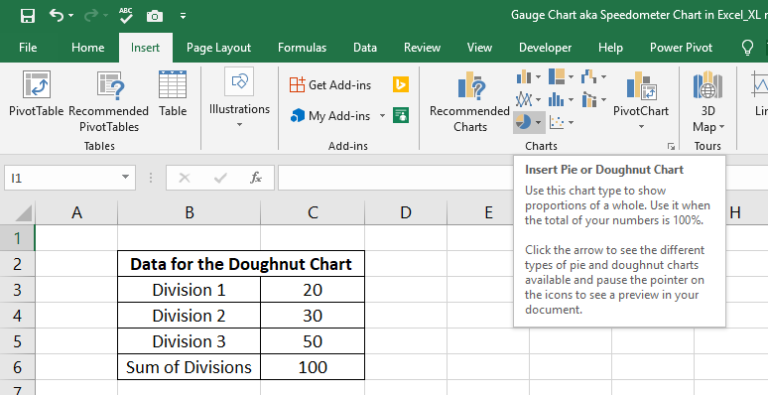The height and width of the screenshot is (395, 768).
Task: Switch to the Home tab
Action: pos(88,48)
